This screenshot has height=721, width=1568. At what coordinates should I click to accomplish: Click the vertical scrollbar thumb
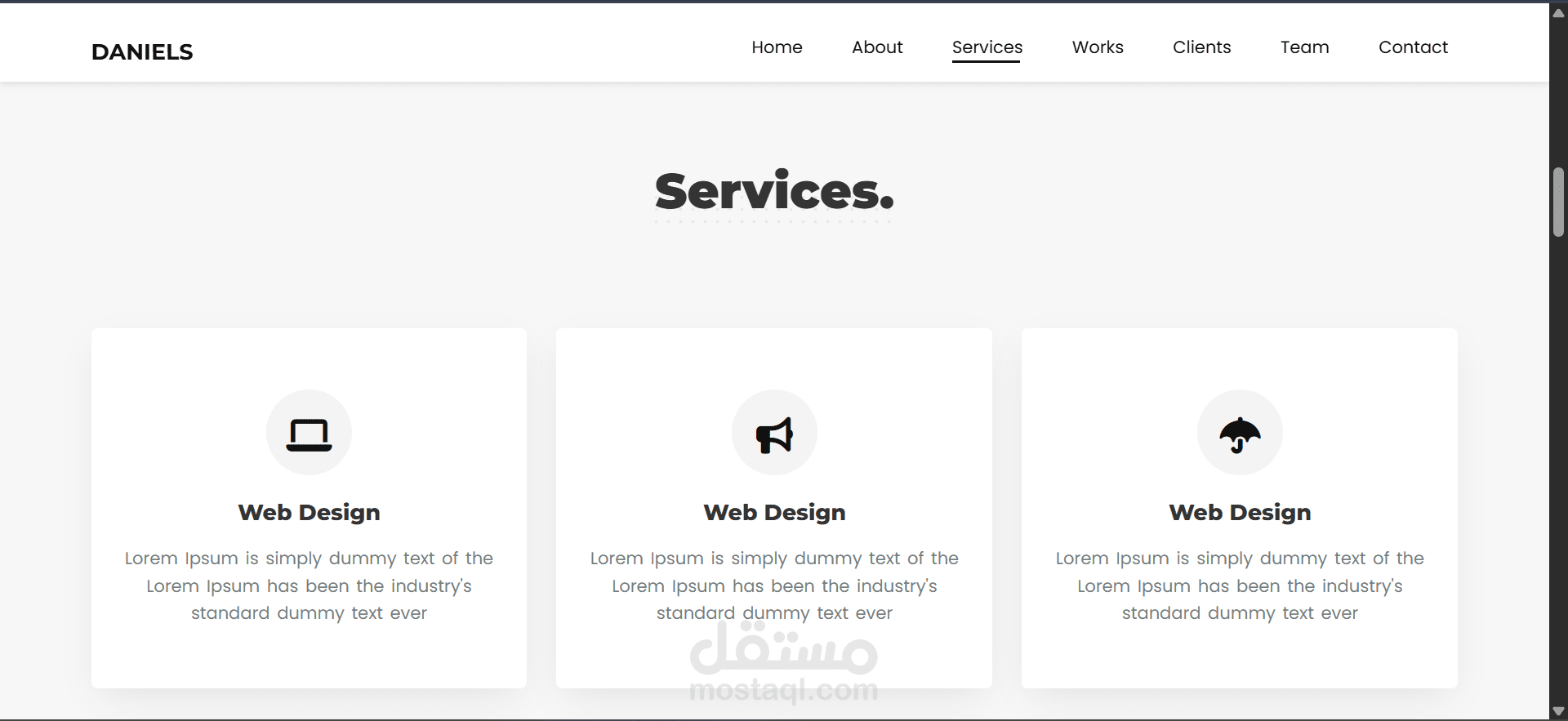pyautogui.click(x=1558, y=203)
